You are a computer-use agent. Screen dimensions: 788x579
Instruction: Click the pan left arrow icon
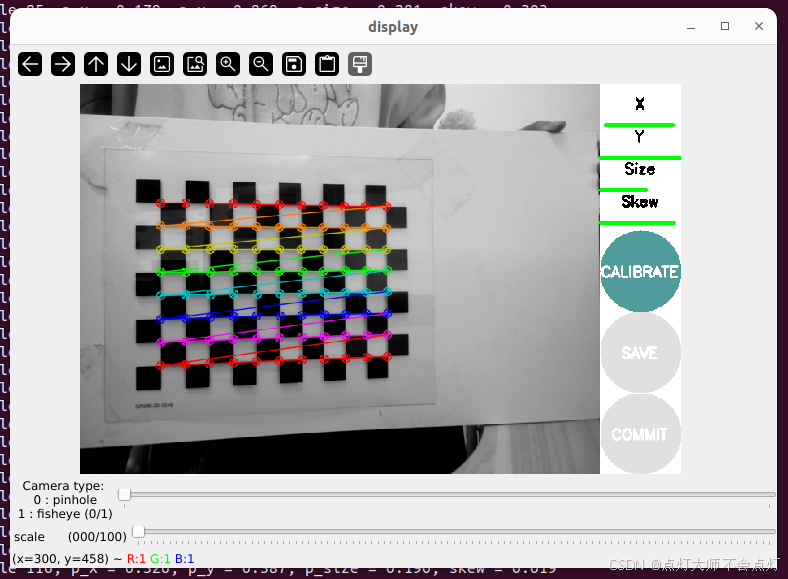tap(30, 64)
